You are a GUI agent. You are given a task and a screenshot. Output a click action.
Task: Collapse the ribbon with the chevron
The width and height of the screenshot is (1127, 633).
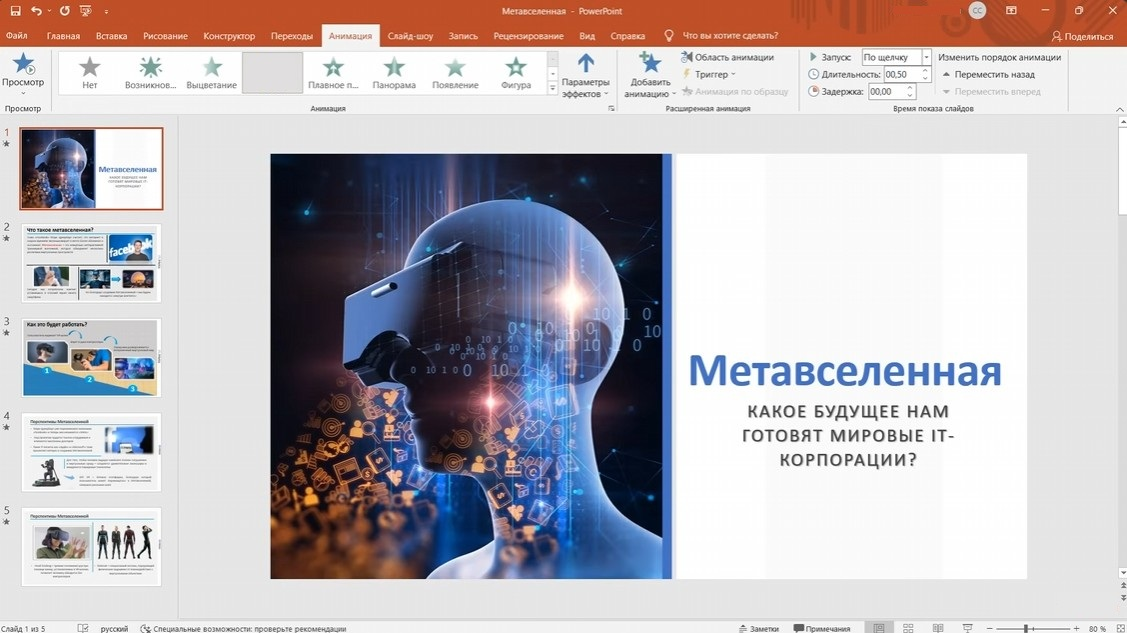coord(1119,108)
